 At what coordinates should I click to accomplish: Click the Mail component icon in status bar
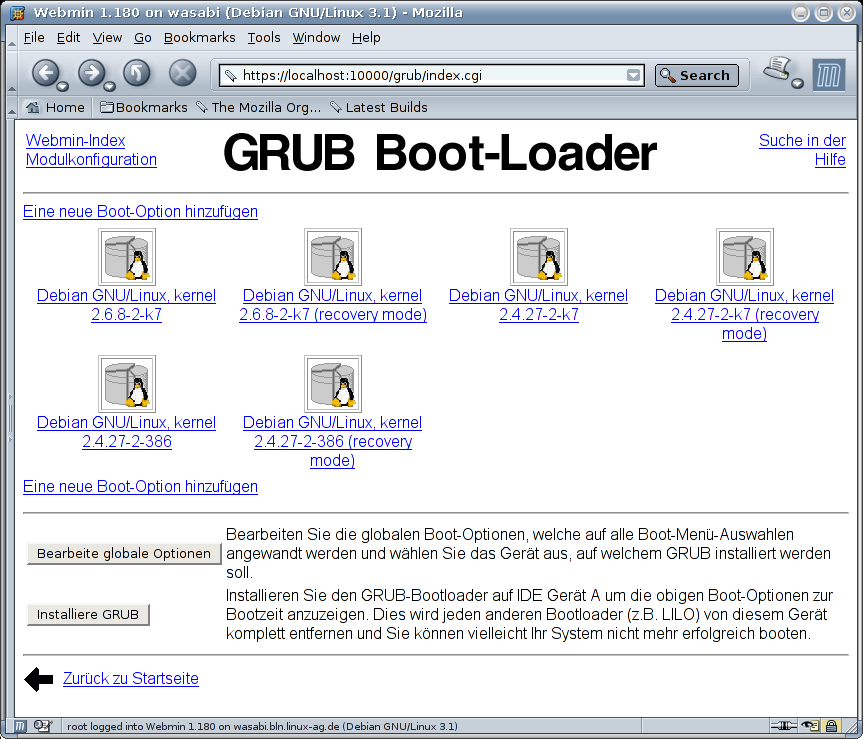click(x=42, y=726)
